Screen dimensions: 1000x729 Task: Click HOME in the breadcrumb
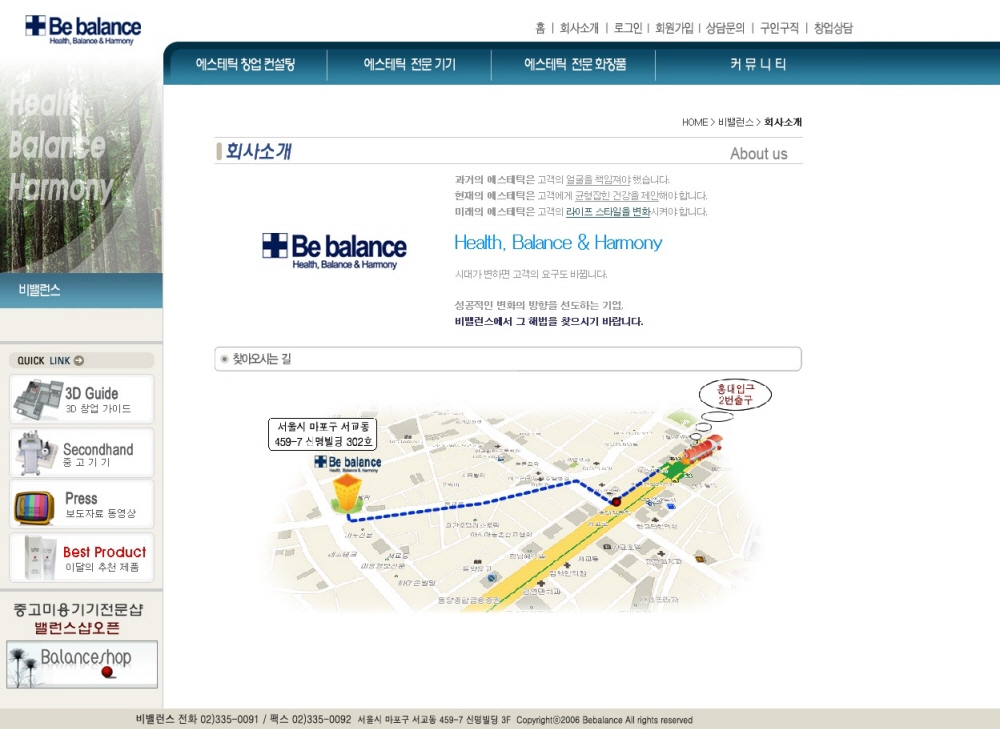(x=694, y=122)
